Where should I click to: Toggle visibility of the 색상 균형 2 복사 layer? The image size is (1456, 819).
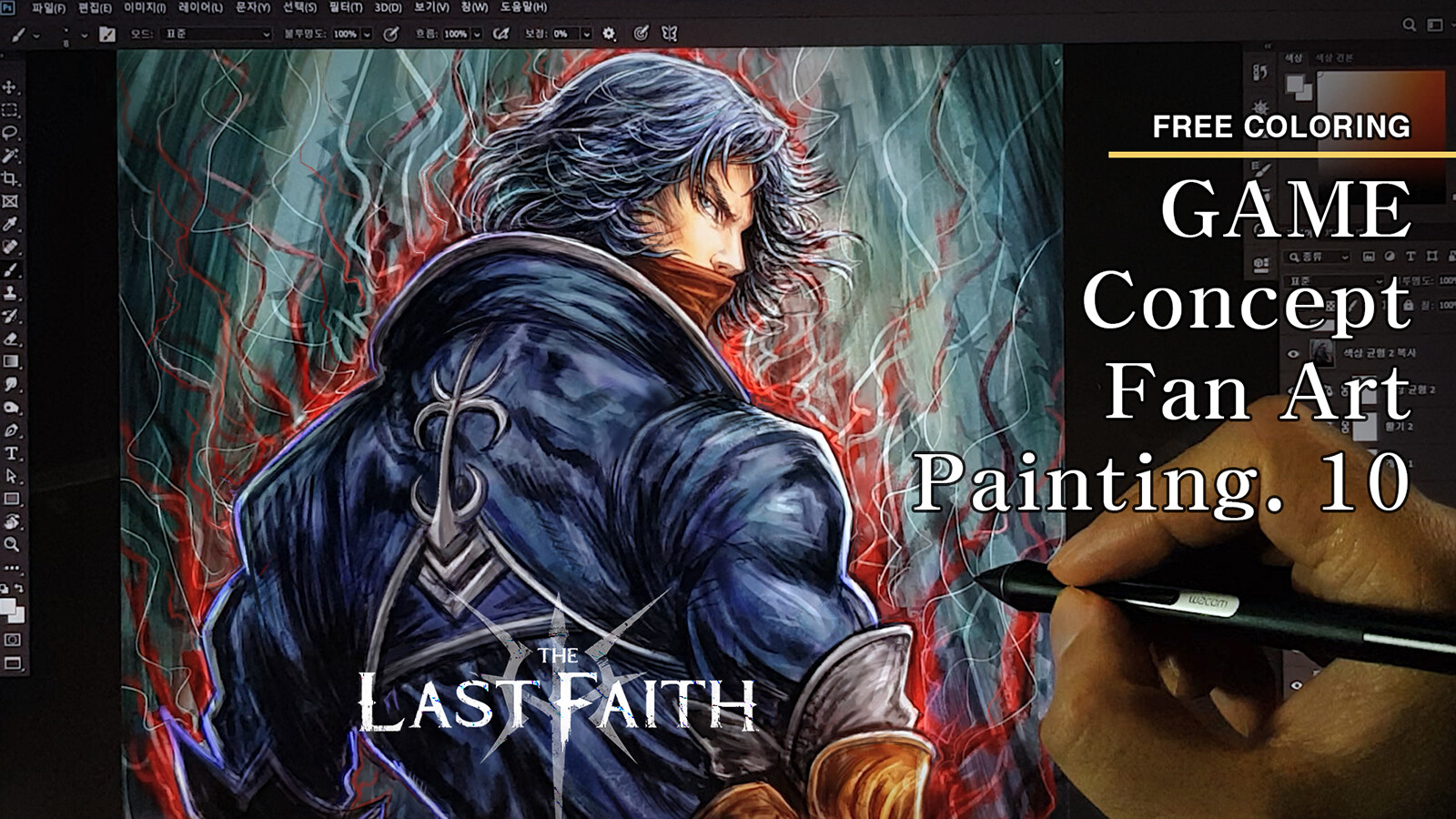pos(1293,355)
